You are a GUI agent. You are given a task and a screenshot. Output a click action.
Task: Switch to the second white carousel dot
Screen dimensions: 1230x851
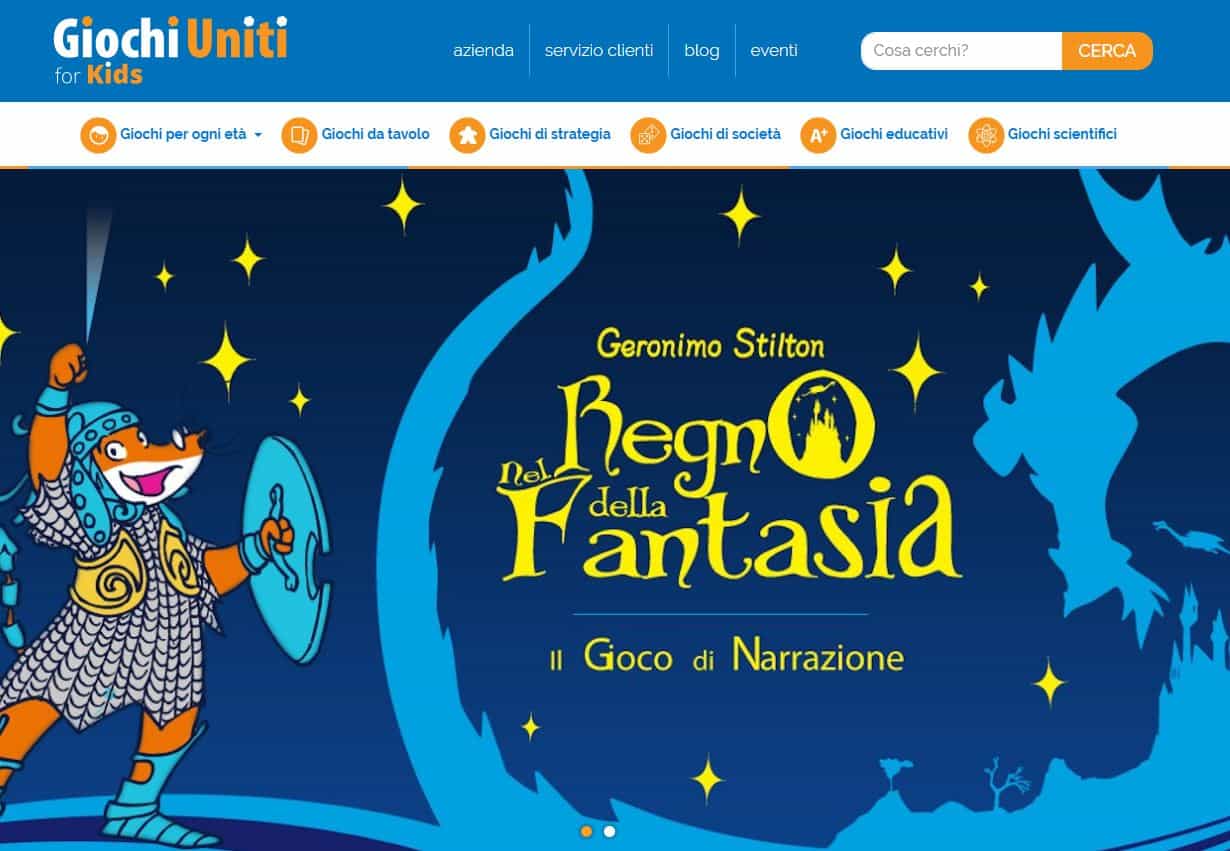pyautogui.click(x=609, y=831)
